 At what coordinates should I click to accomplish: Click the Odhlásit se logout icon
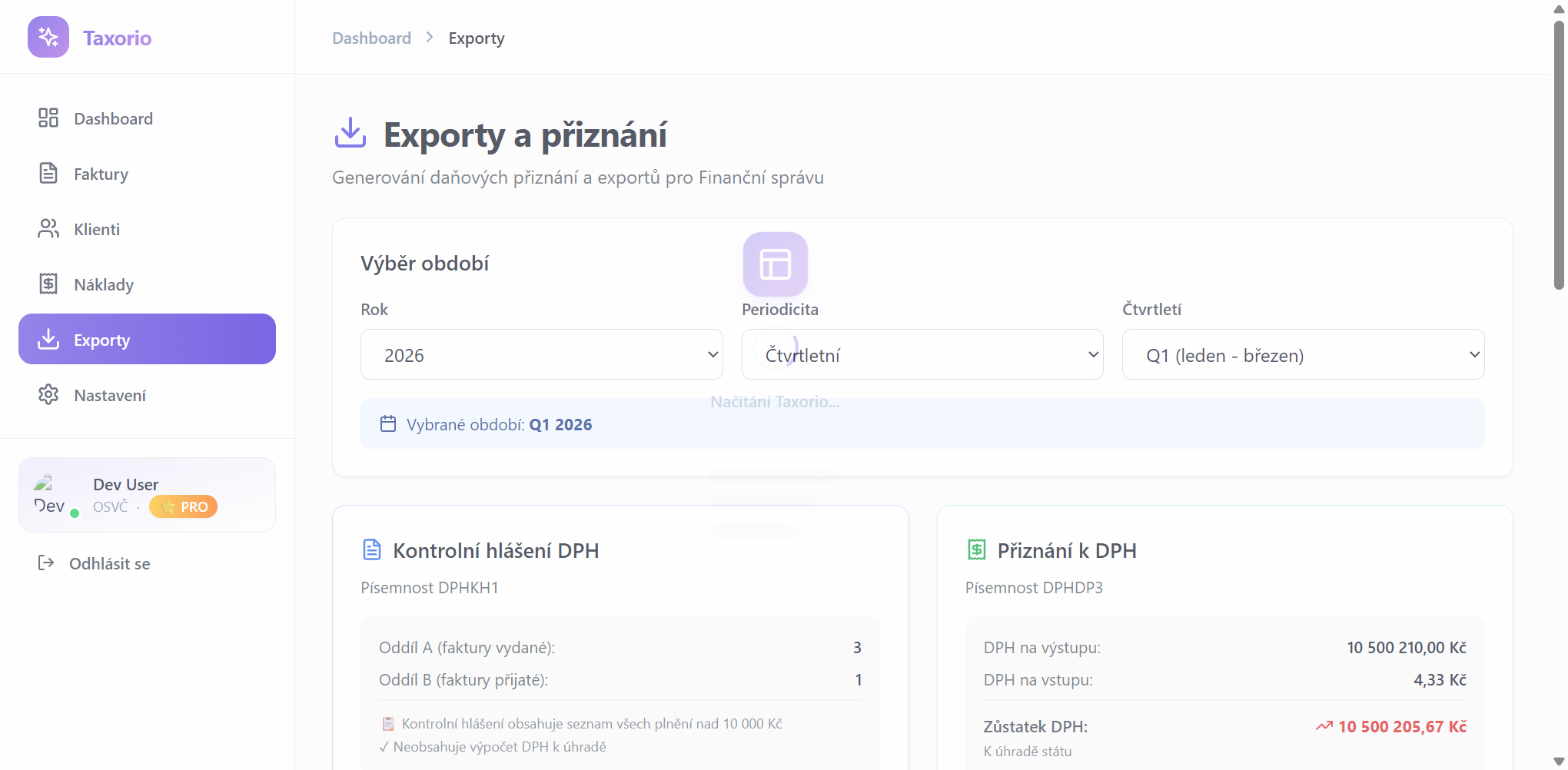coord(46,563)
